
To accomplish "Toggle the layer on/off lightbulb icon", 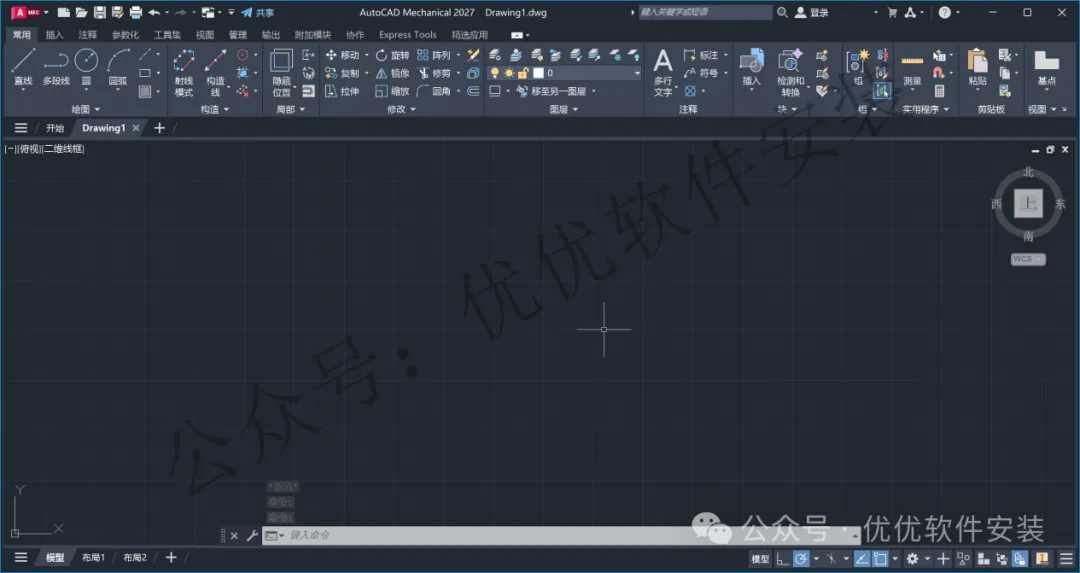I will pyautogui.click(x=495, y=73).
